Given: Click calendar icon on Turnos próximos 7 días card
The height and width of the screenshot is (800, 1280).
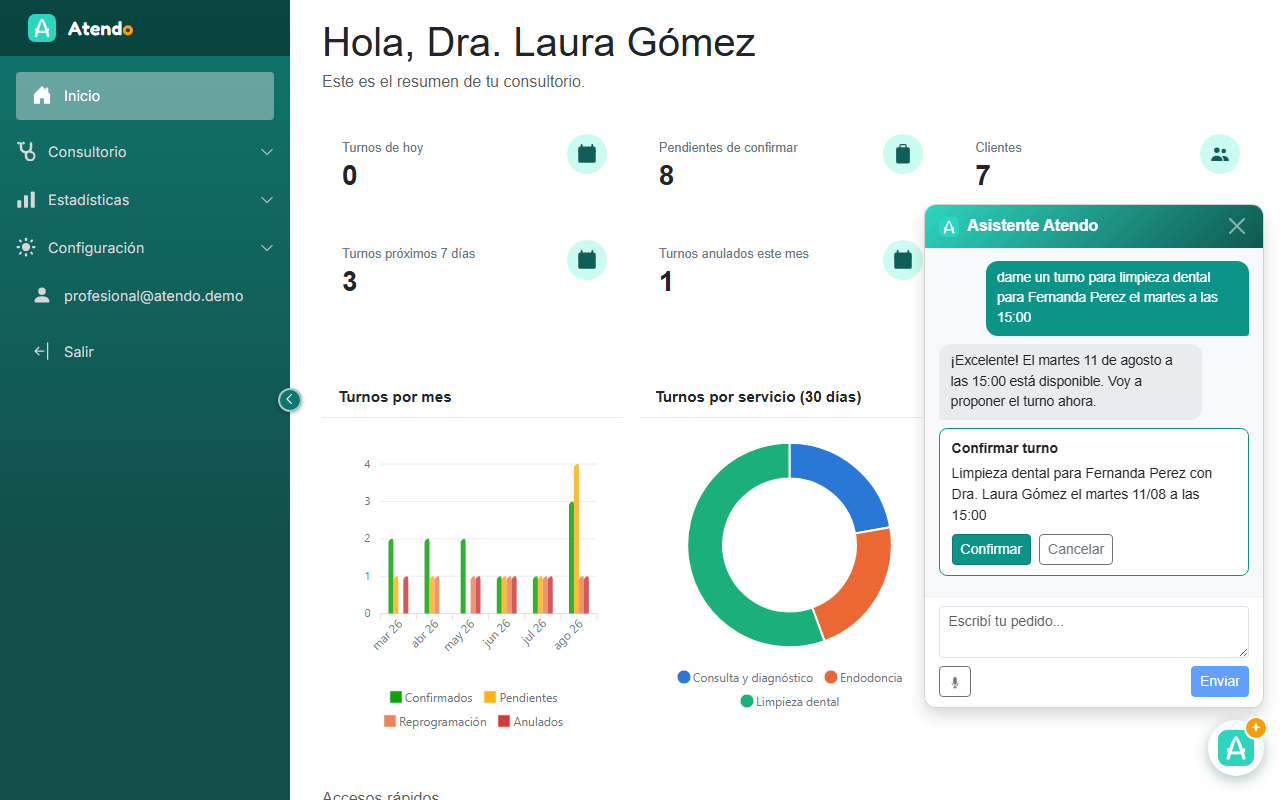Looking at the screenshot, I should tap(587, 260).
